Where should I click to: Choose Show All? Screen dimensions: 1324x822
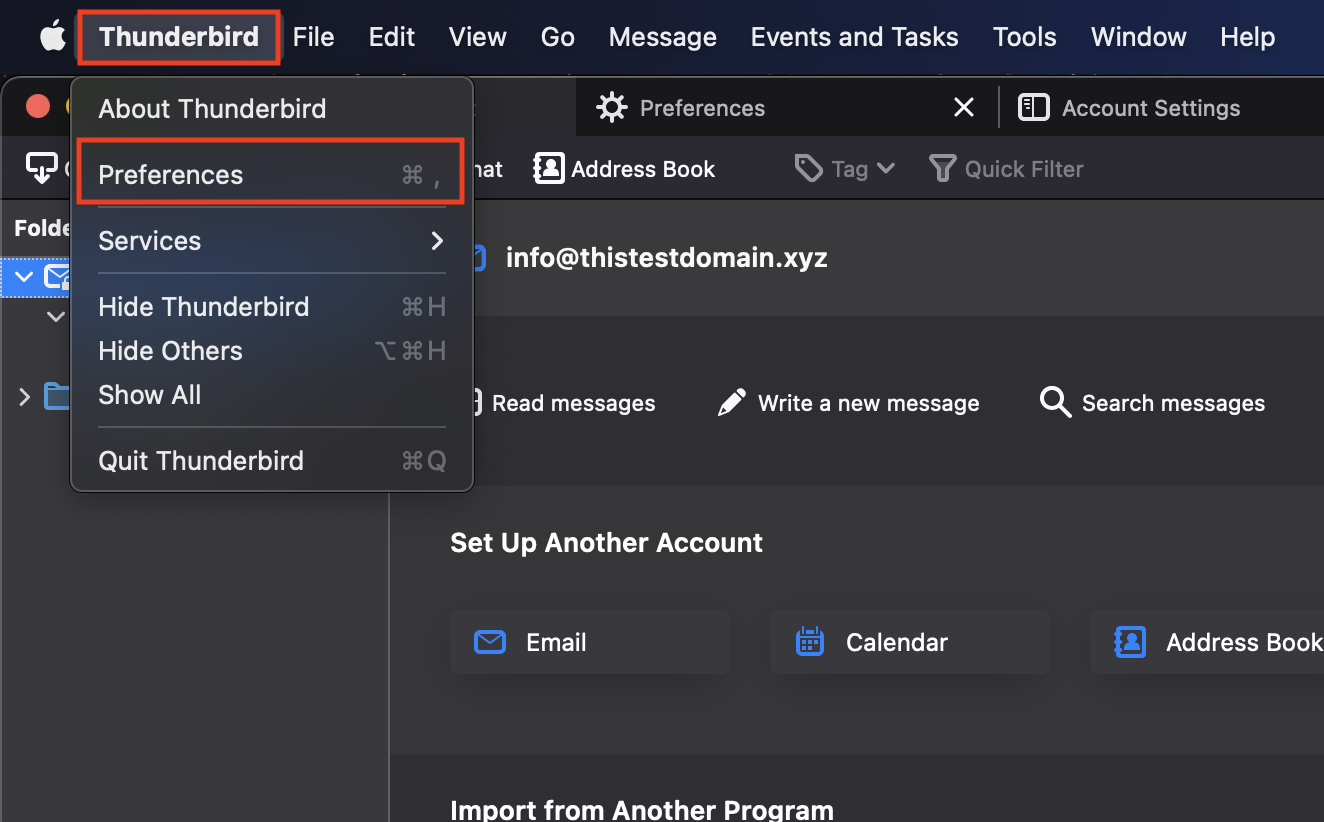point(271,395)
